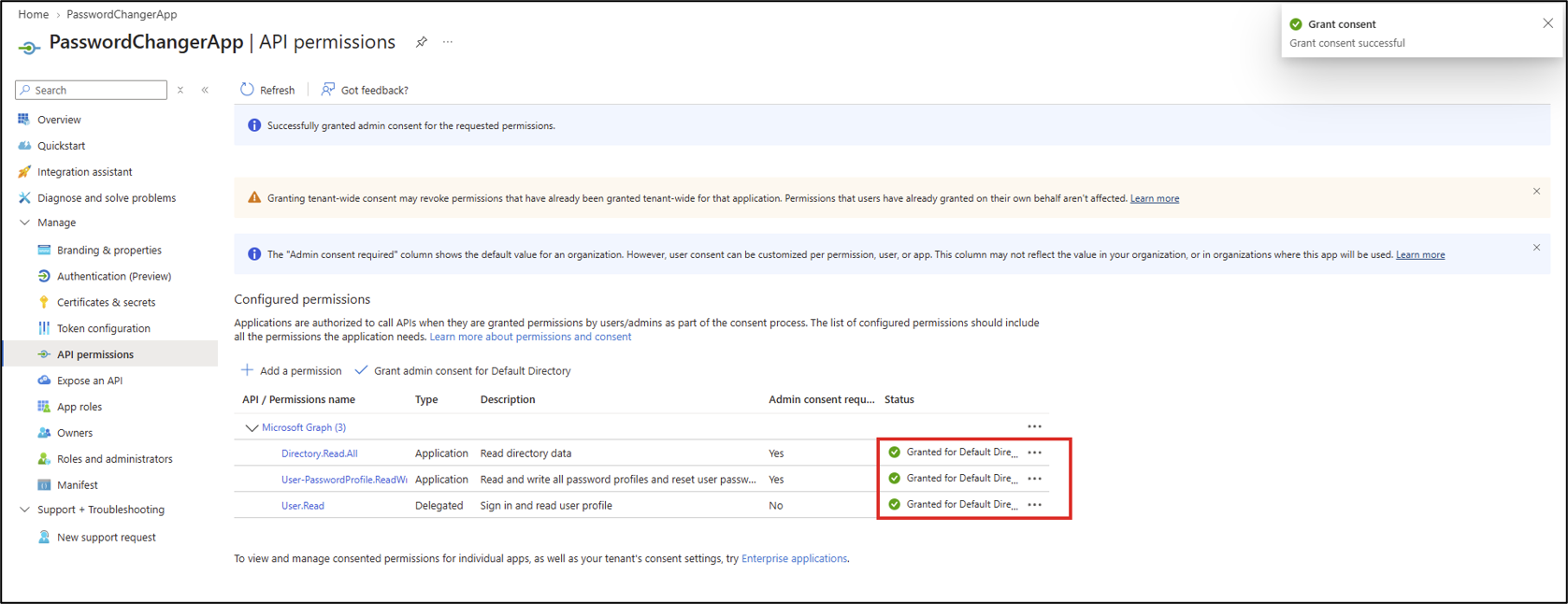This screenshot has height=604, width=1568.
Task: Click the Status column header
Action: (x=899, y=399)
